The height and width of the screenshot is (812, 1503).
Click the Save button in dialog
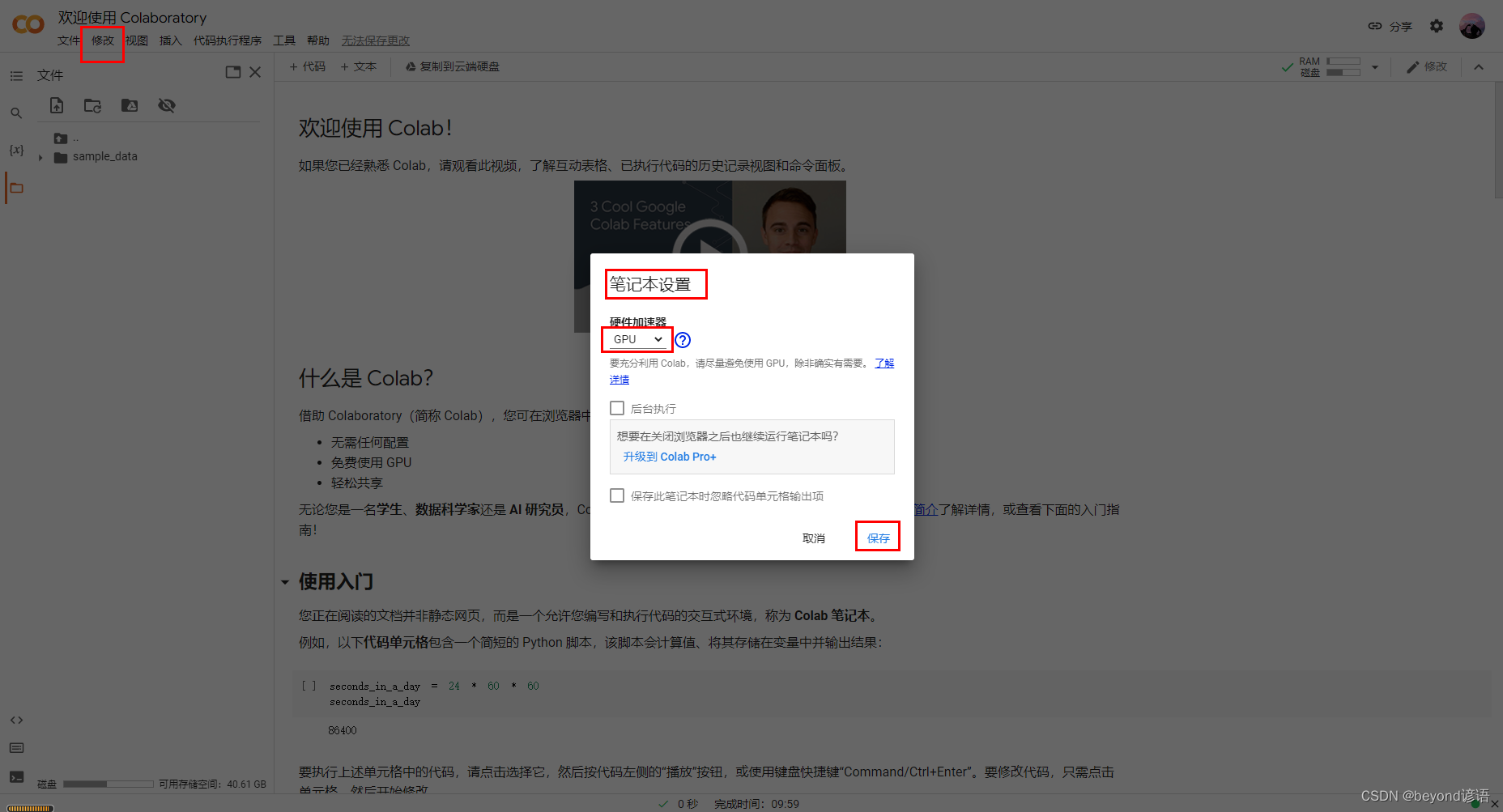click(878, 538)
